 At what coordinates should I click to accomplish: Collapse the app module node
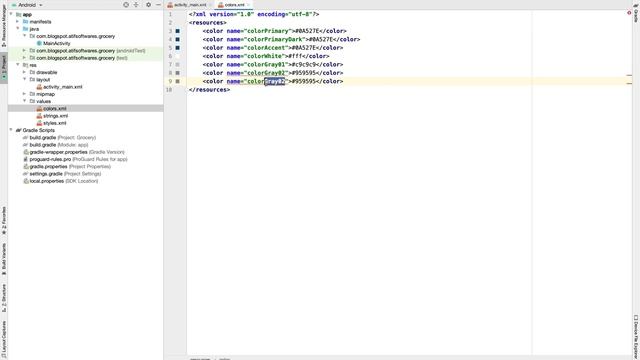11,14
